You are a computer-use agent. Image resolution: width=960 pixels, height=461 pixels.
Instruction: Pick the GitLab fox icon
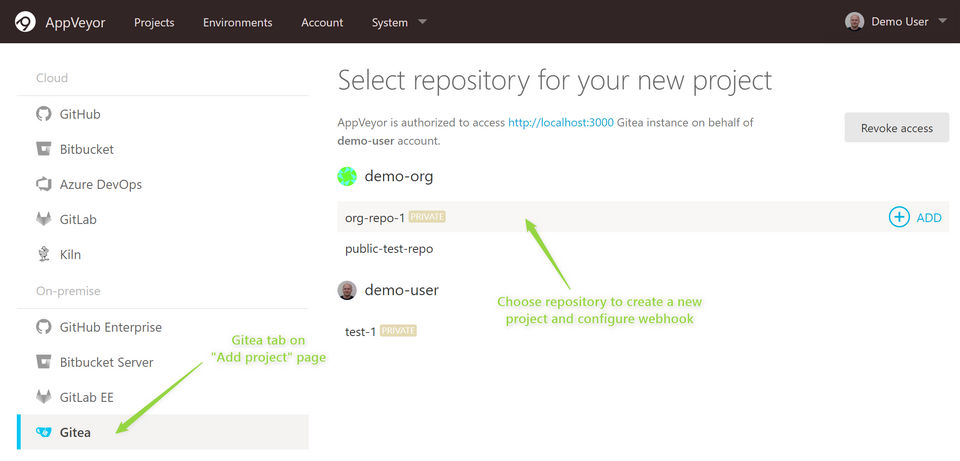(x=43, y=219)
